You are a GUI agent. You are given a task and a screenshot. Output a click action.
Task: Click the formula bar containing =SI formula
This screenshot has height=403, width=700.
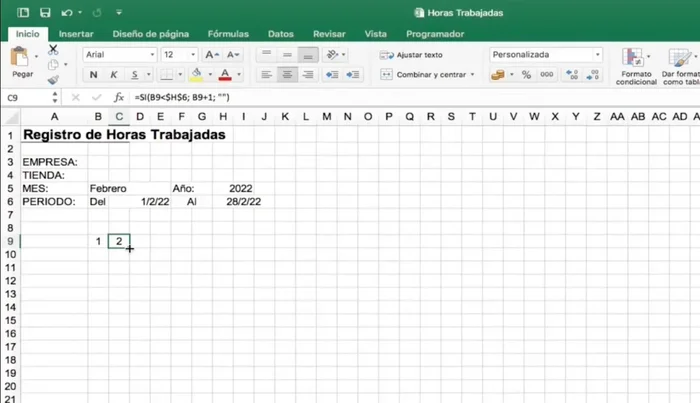(415, 97)
